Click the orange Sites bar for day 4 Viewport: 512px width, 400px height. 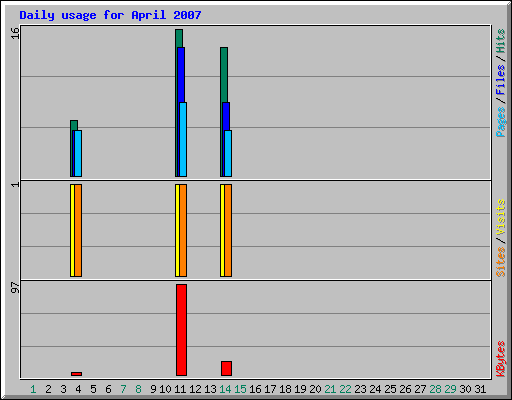pyautogui.click(x=78, y=230)
